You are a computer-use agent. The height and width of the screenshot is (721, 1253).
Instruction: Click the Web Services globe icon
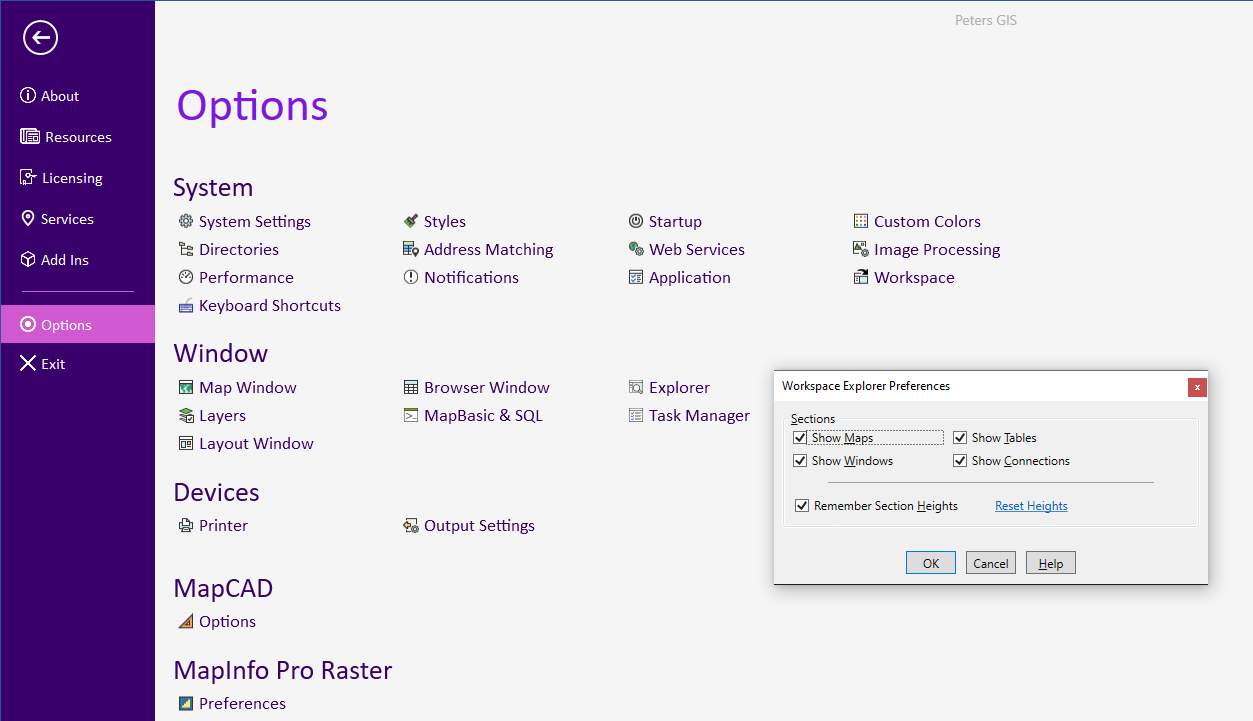[x=636, y=249]
